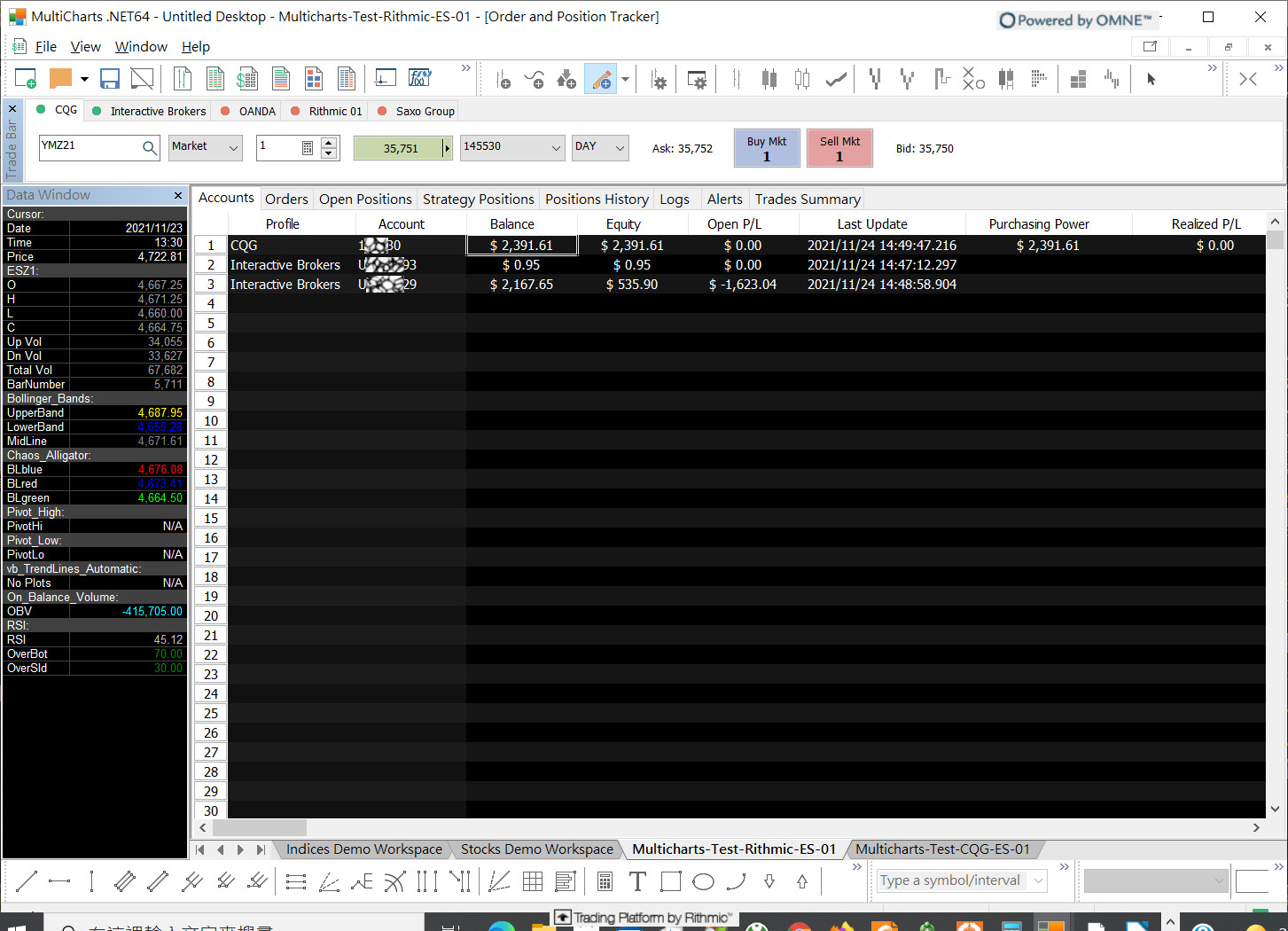Open the Help menu
This screenshot has width=1288, height=931.
[196, 47]
